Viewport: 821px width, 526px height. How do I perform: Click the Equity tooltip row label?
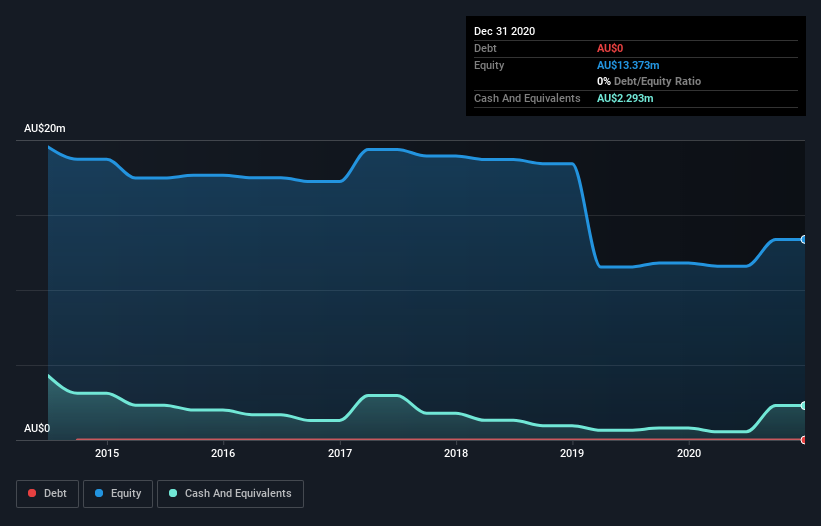489,65
